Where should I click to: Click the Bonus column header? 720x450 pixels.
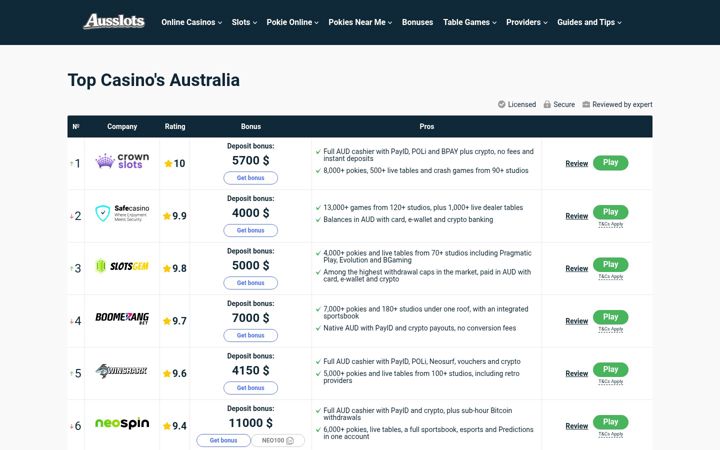tap(251, 126)
